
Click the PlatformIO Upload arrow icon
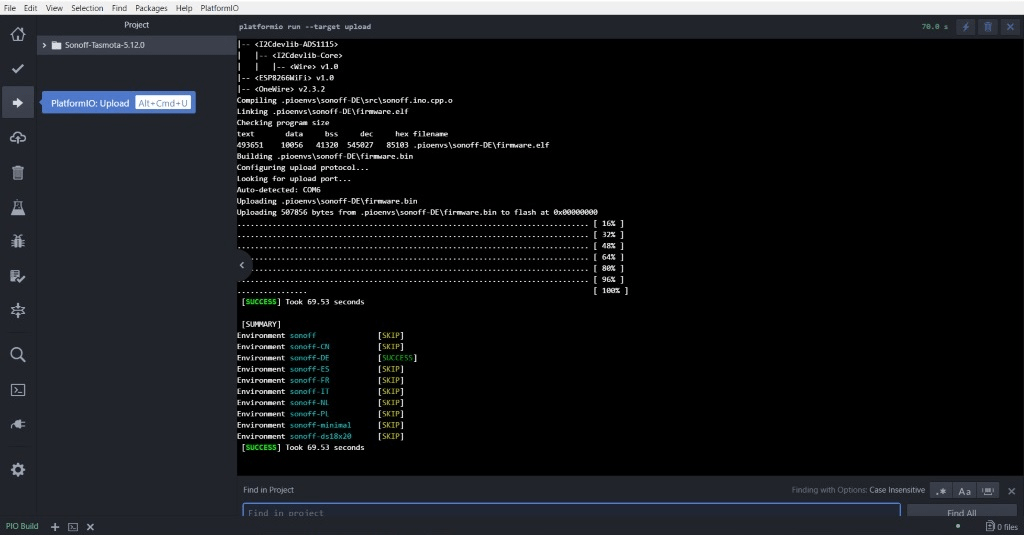17,102
